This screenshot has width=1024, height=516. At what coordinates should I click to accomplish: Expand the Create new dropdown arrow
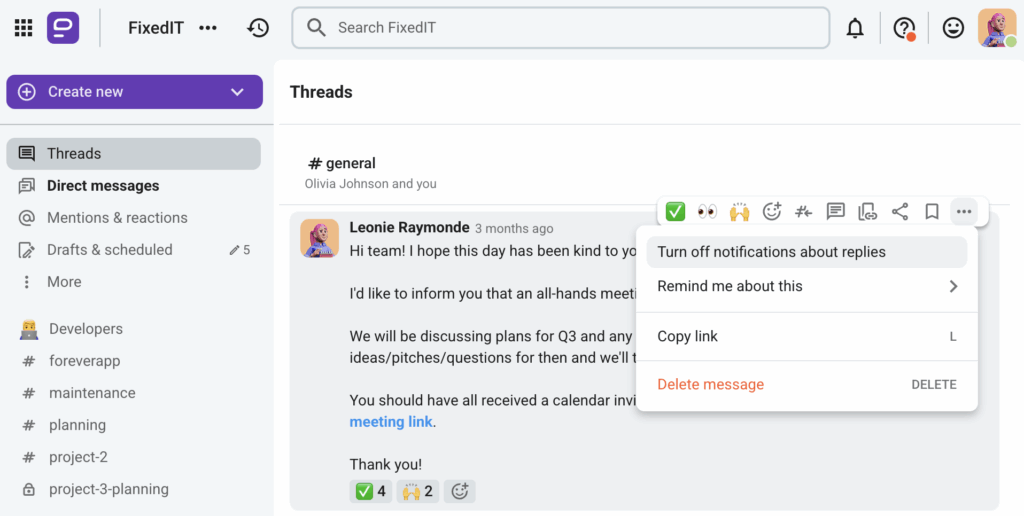(x=237, y=92)
